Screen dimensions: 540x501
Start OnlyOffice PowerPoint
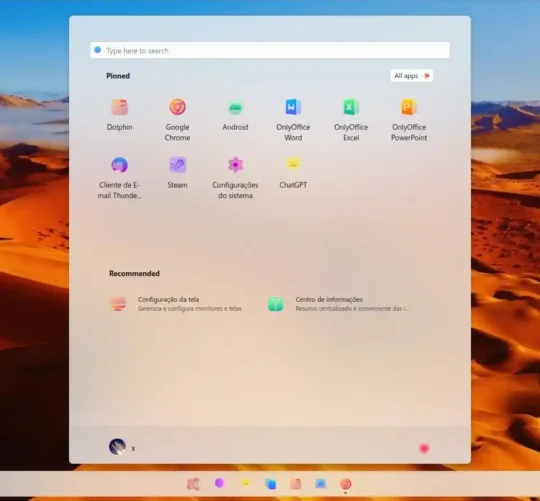[x=409, y=120]
